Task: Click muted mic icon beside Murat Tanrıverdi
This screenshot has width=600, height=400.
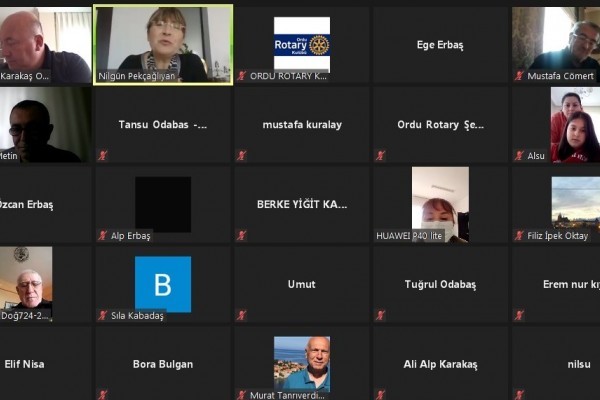Action: click(x=241, y=395)
